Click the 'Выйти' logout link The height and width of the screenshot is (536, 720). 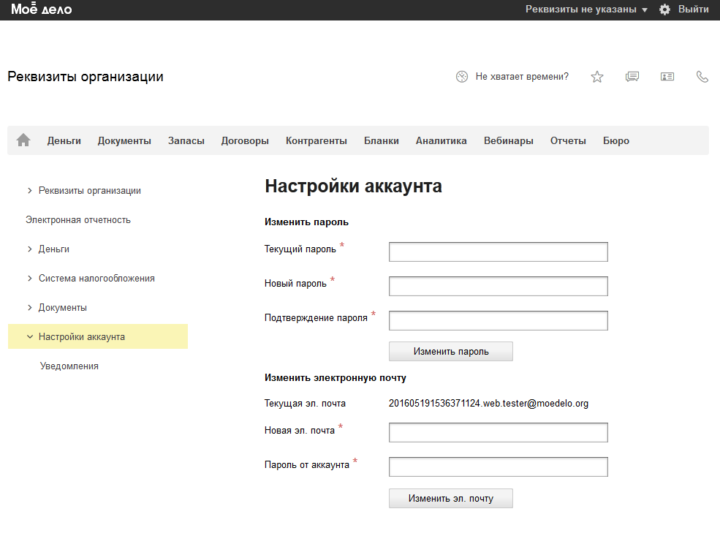click(693, 9)
